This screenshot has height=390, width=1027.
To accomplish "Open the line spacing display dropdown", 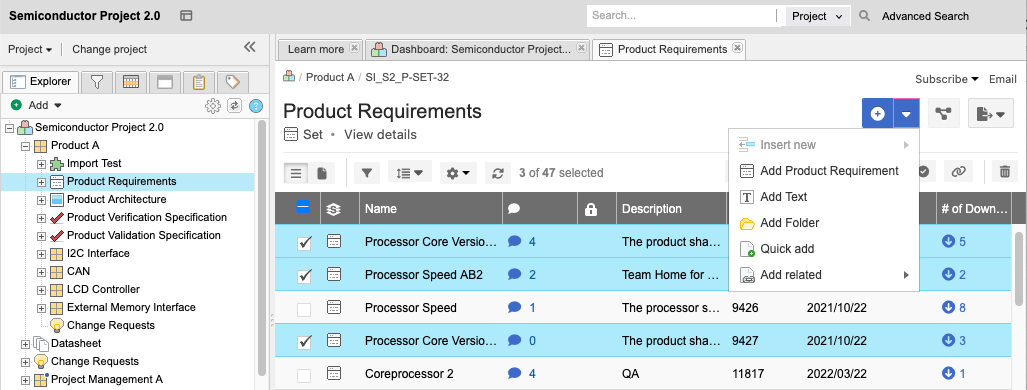I will point(410,173).
